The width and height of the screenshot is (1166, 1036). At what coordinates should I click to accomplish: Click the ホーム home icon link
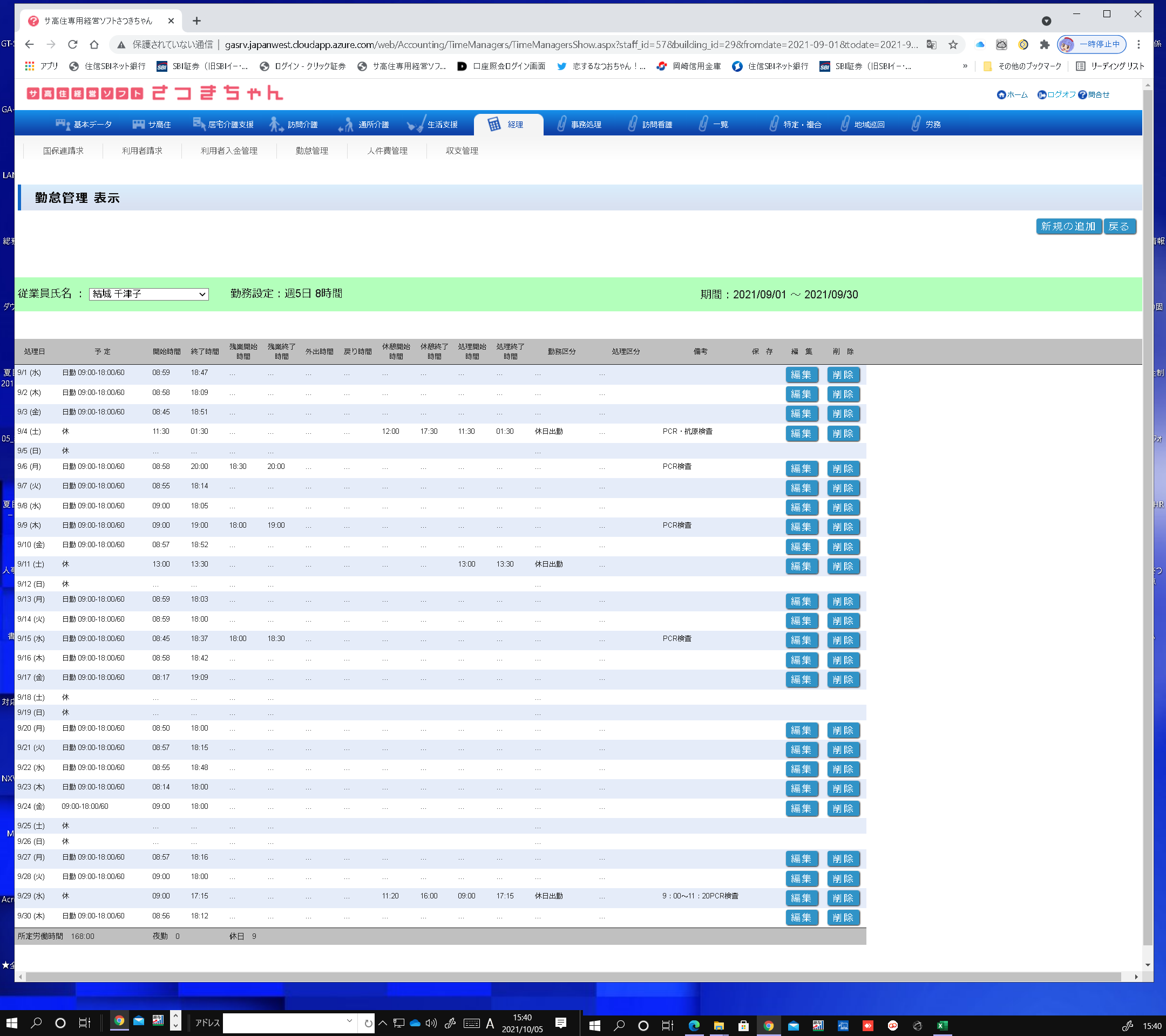coord(1001,94)
